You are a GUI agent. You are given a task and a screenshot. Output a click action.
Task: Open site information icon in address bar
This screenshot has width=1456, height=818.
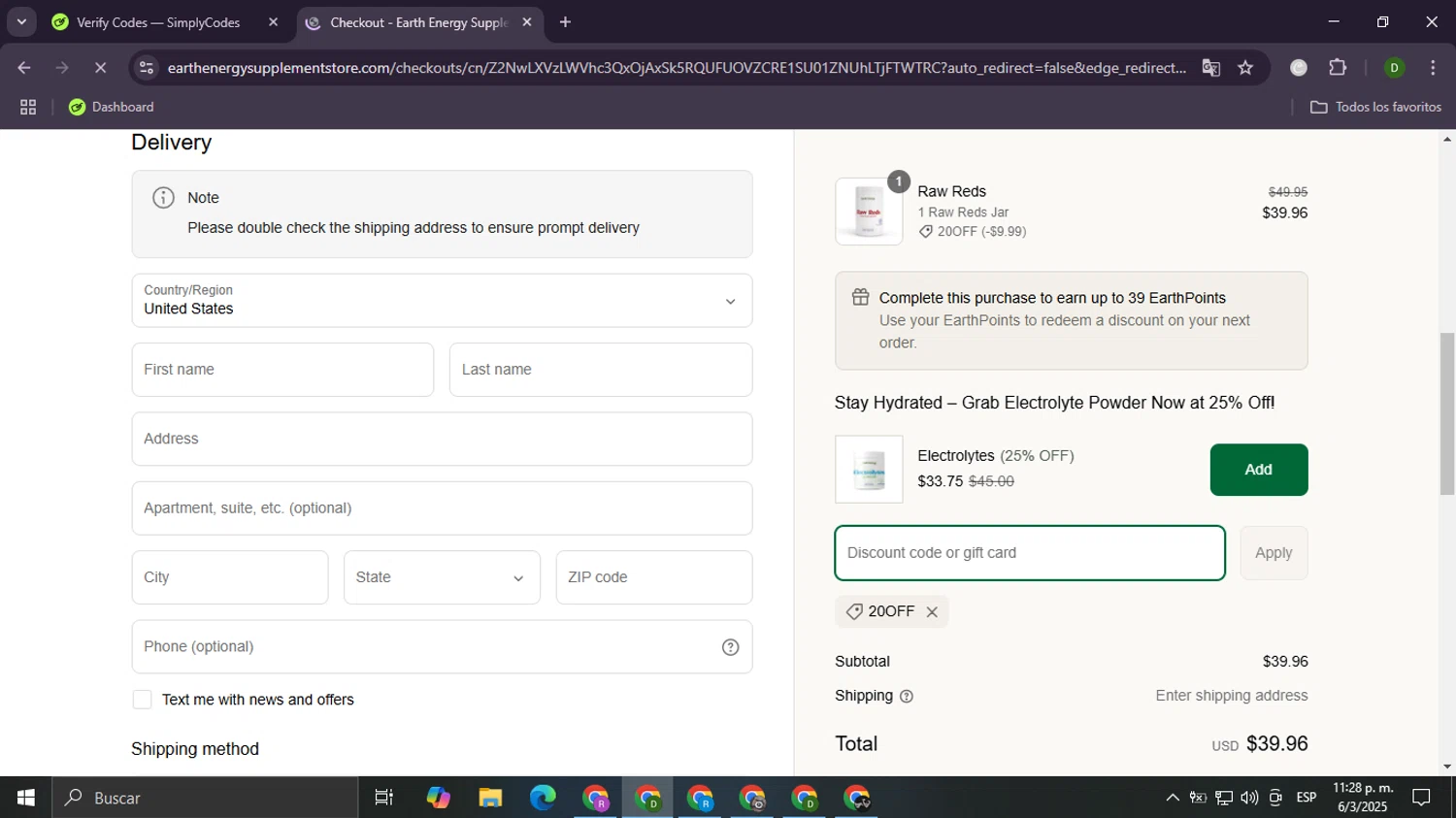(147, 68)
